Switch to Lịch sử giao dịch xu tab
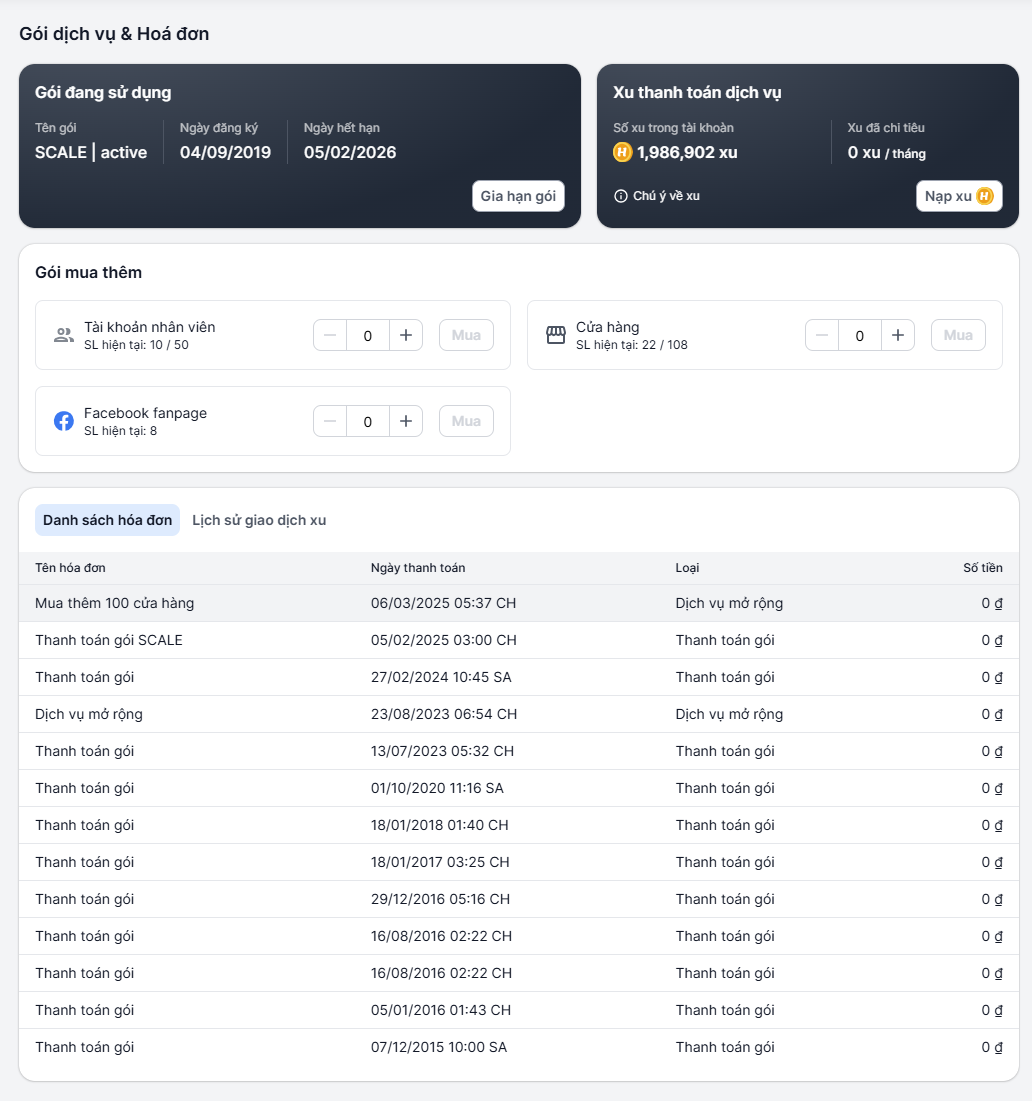 (259, 520)
